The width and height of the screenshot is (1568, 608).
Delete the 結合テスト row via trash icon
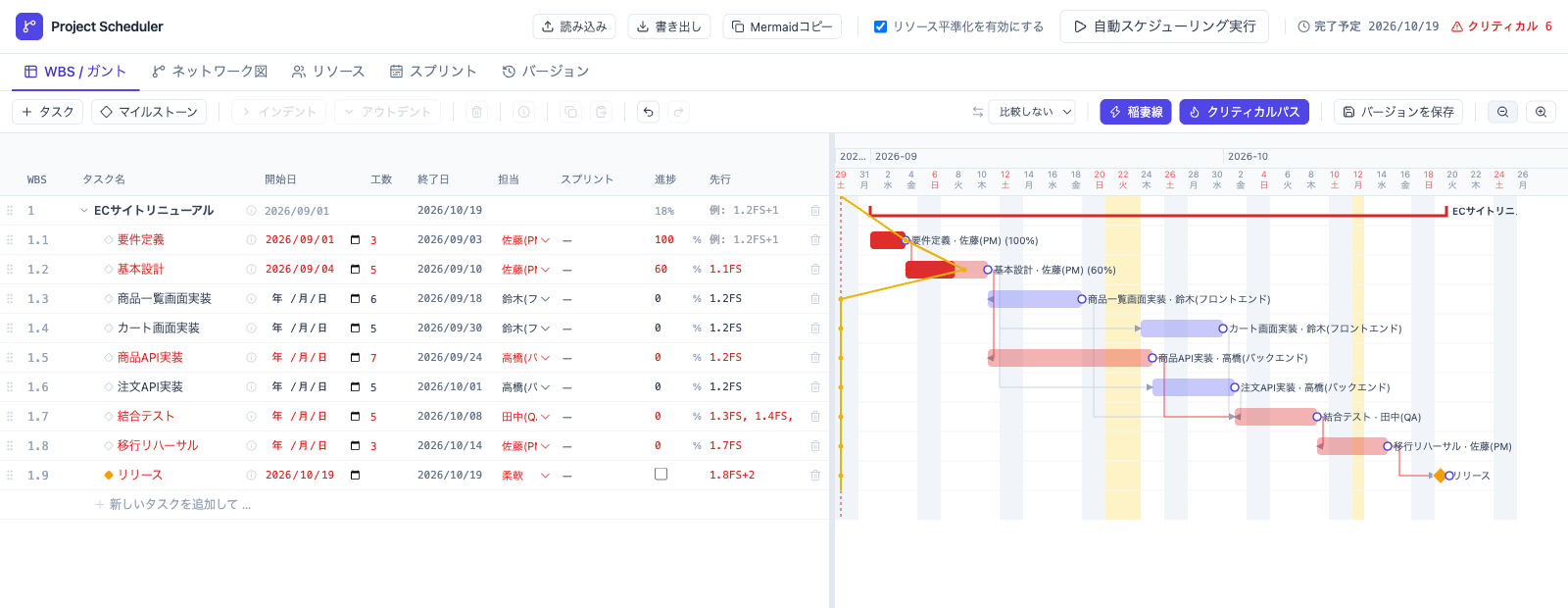(x=815, y=416)
